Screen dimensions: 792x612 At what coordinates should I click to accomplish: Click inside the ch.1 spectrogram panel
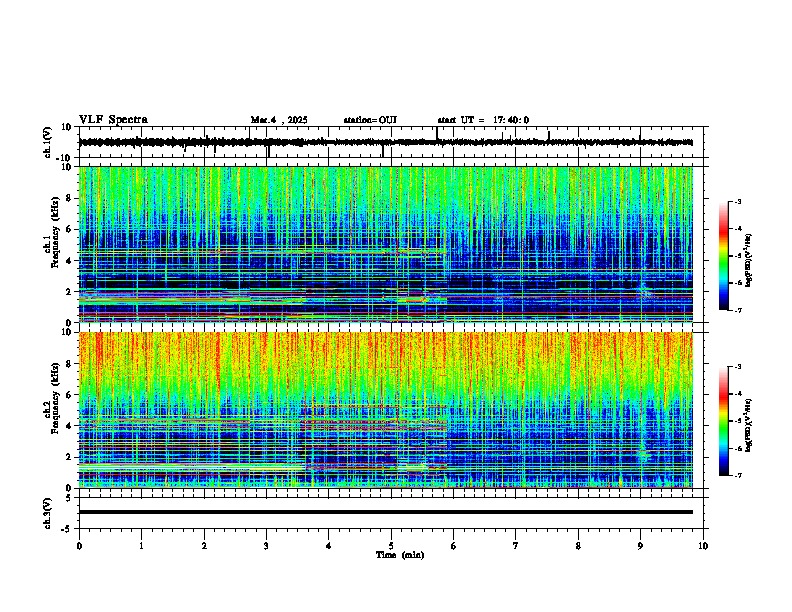[385, 244]
